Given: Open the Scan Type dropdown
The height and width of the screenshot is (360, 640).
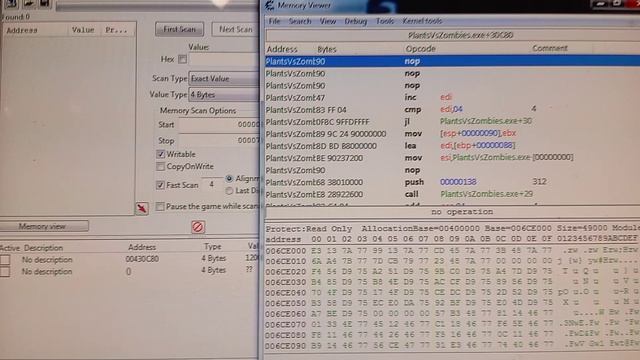Looking at the screenshot, I should tap(224, 78).
